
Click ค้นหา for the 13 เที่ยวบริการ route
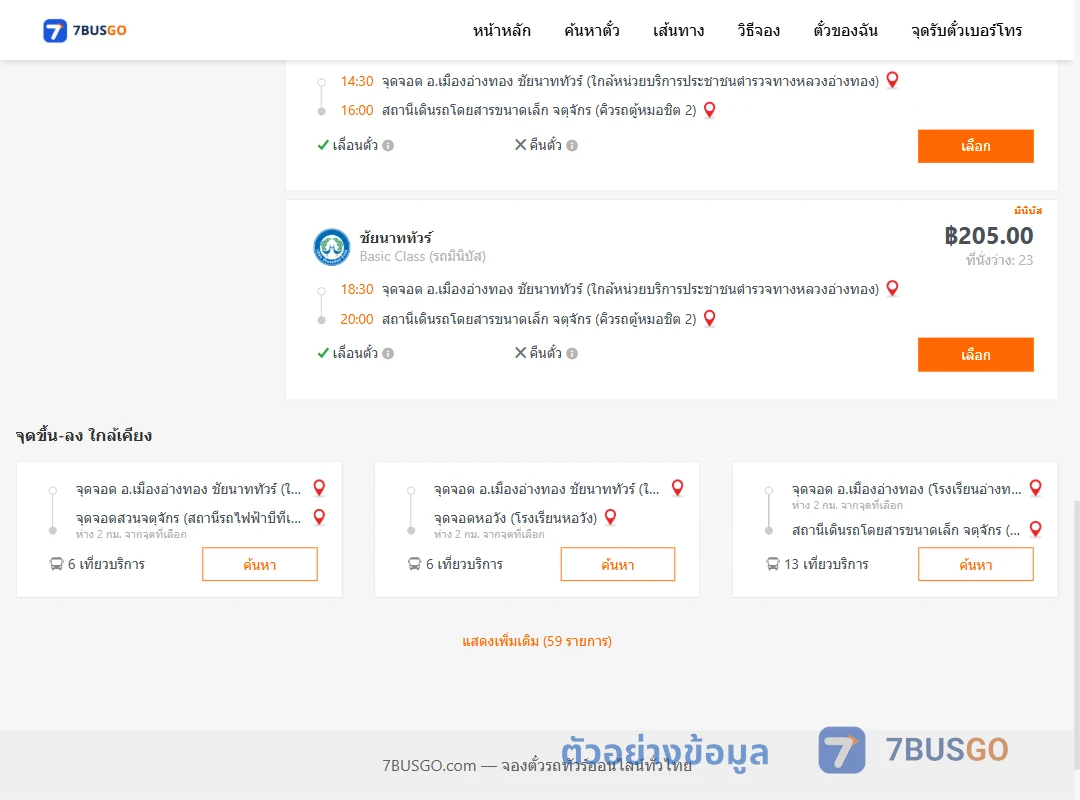pyautogui.click(x=975, y=564)
